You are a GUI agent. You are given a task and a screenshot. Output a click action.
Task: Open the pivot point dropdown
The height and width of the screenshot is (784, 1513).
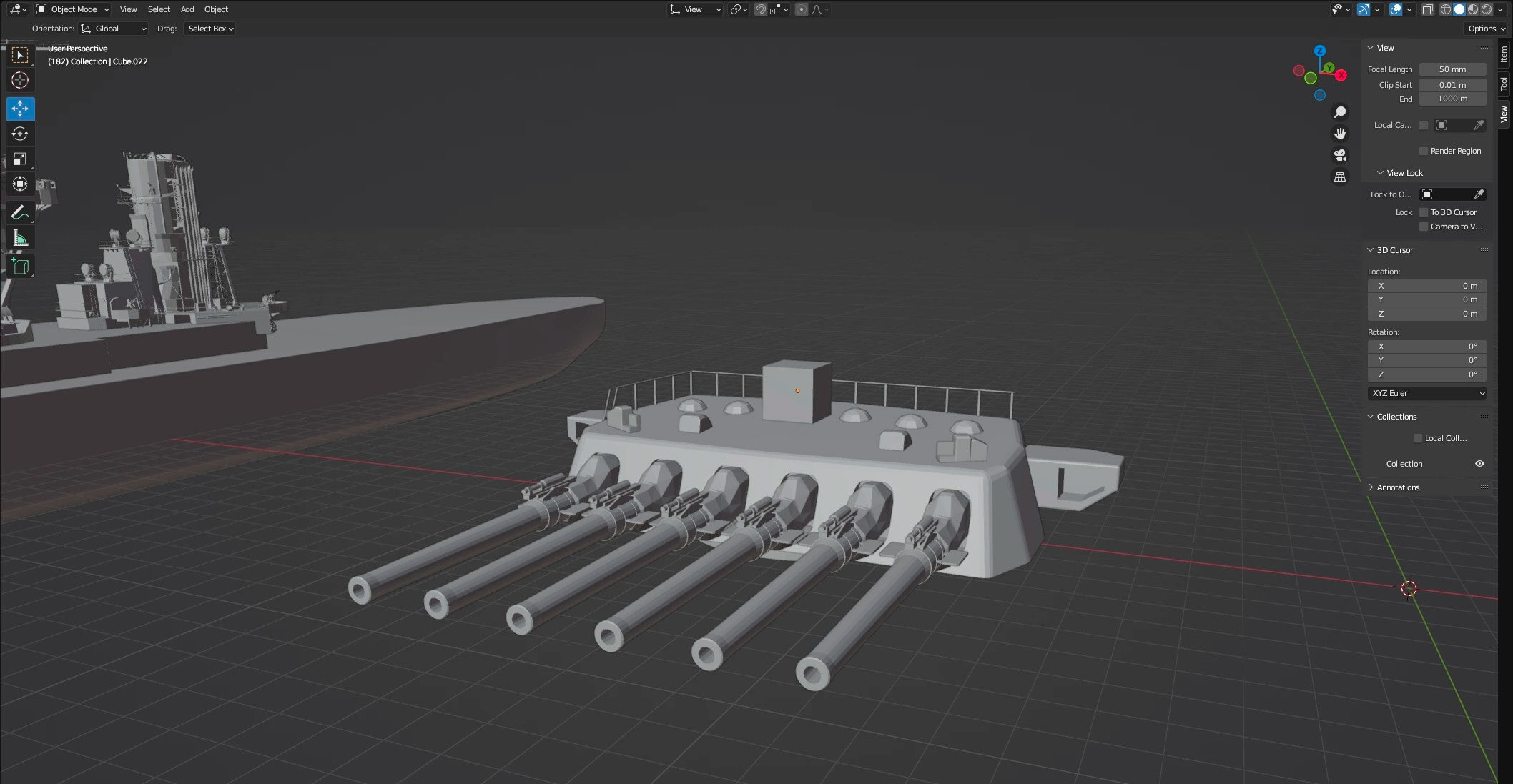[x=739, y=9]
